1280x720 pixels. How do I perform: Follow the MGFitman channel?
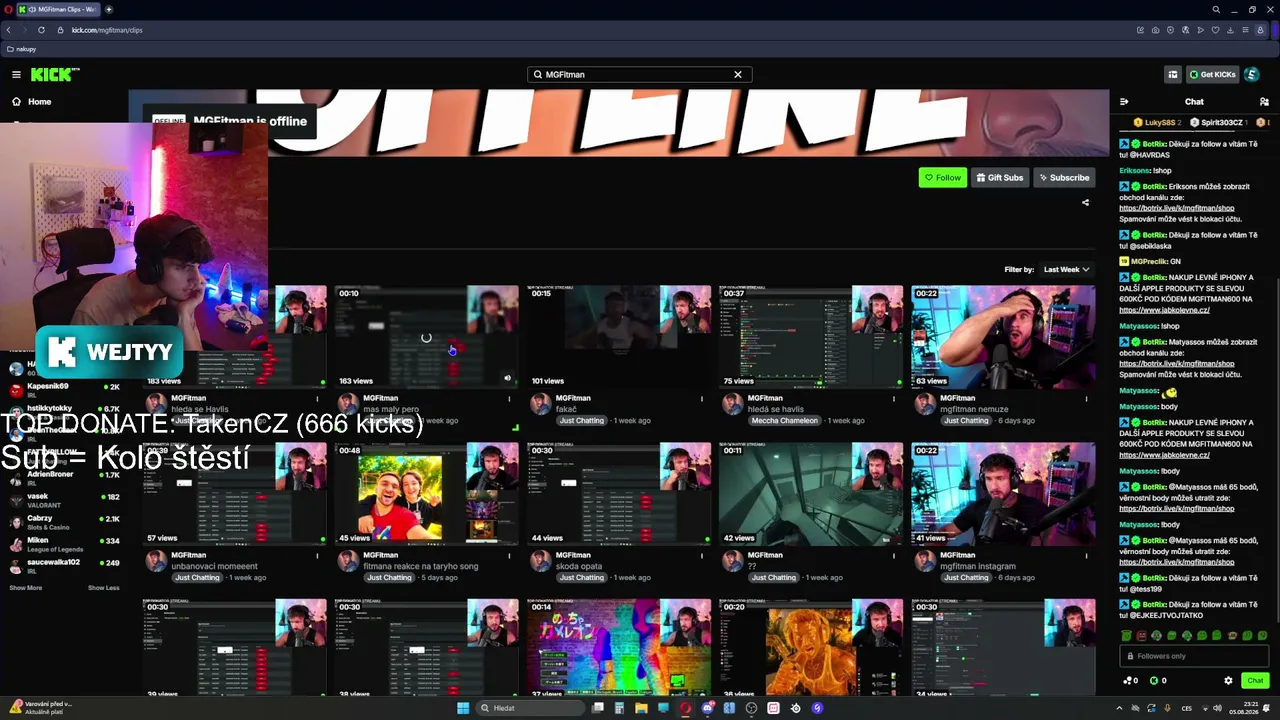tap(942, 178)
